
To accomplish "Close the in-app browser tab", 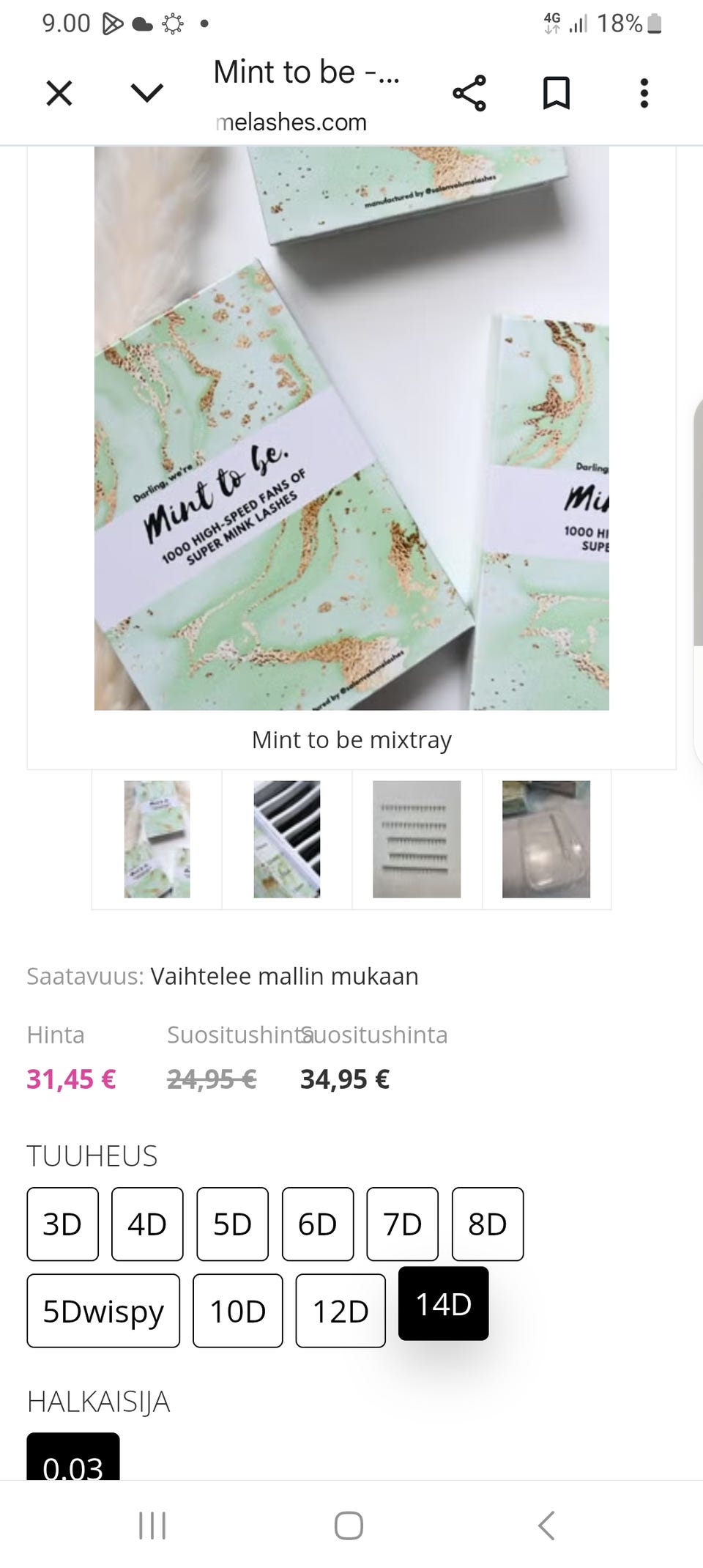I will [x=59, y=94].
